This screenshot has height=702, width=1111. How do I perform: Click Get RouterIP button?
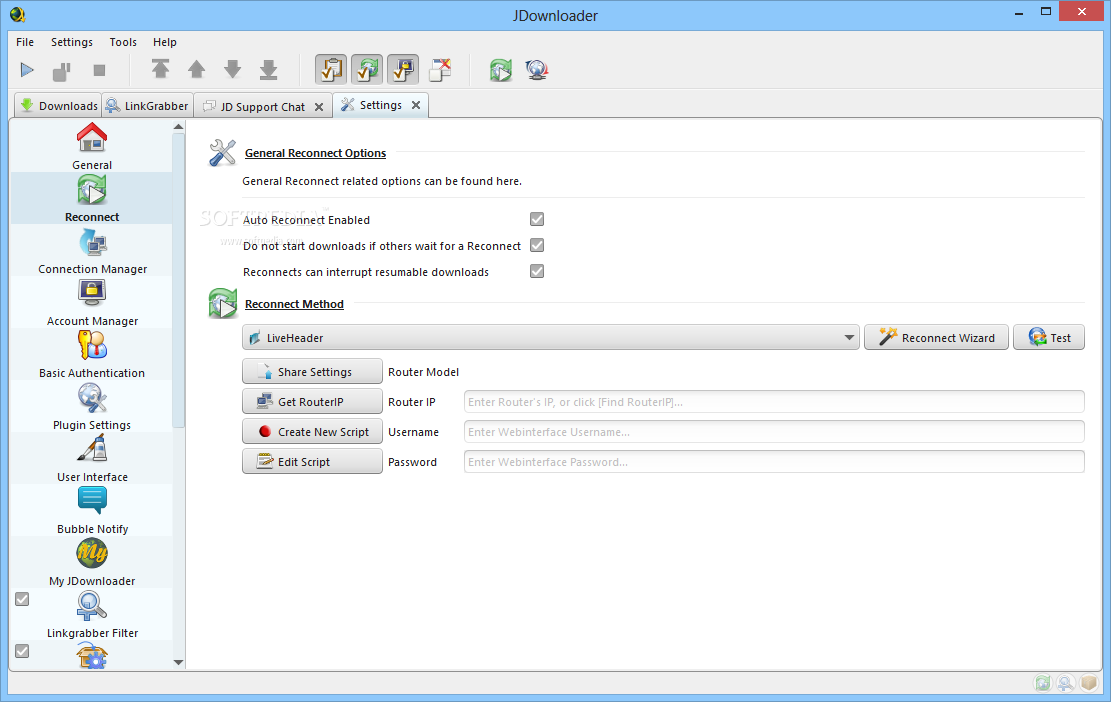coord(312,402)
